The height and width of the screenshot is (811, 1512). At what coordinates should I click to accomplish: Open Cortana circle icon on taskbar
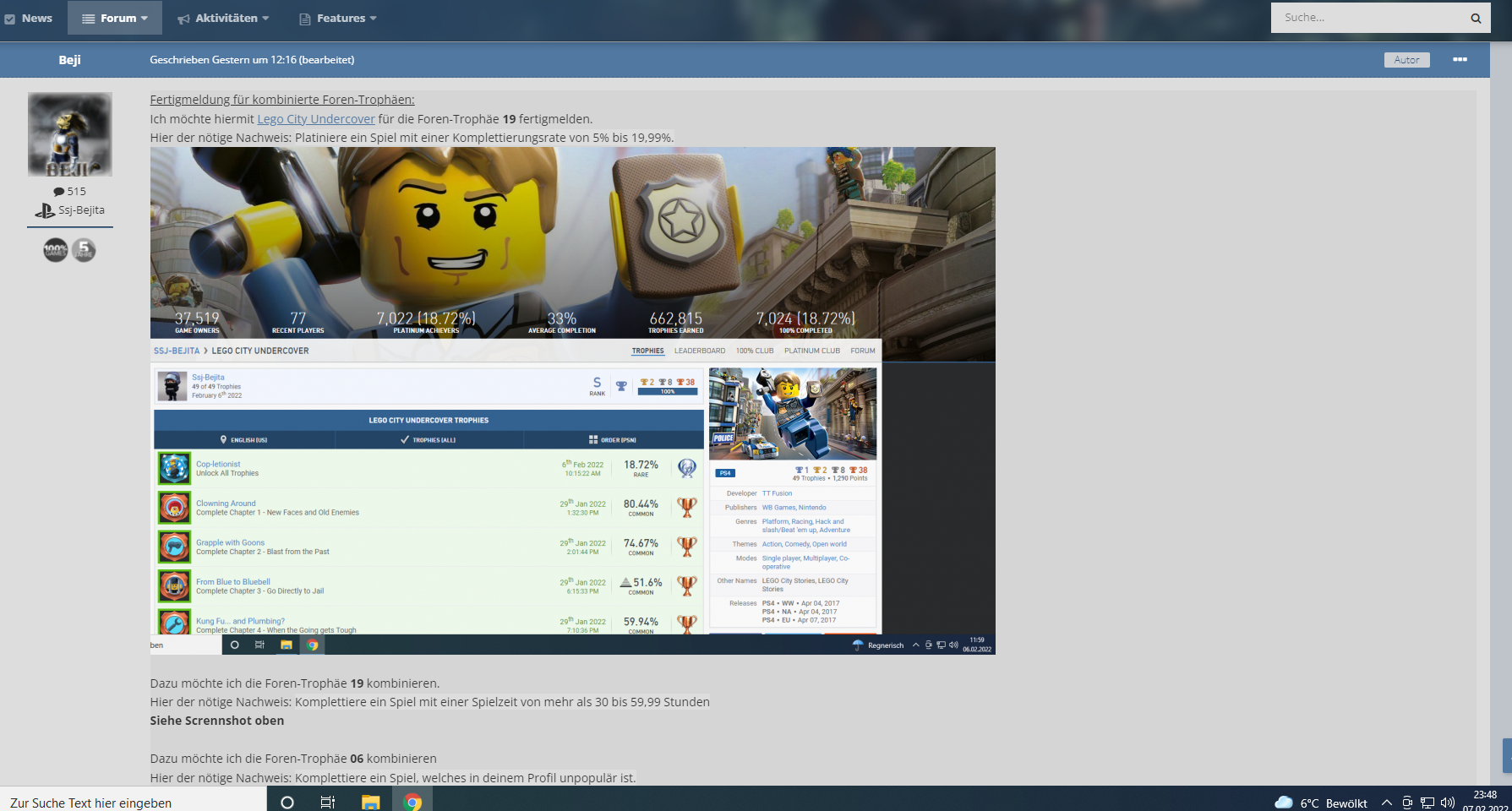[x=287, y=803]
